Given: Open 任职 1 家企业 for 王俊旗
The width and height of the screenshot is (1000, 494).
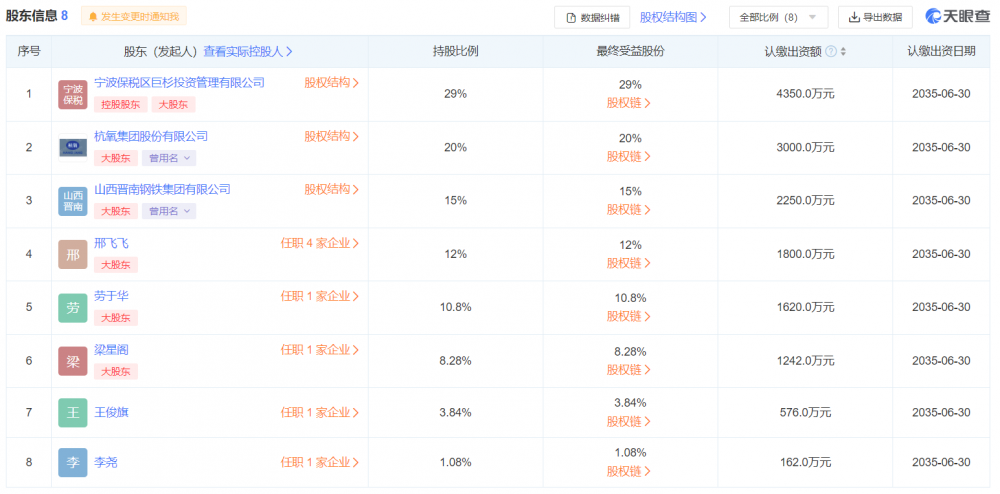Looking at the screenshot, I should coord(320,412).
